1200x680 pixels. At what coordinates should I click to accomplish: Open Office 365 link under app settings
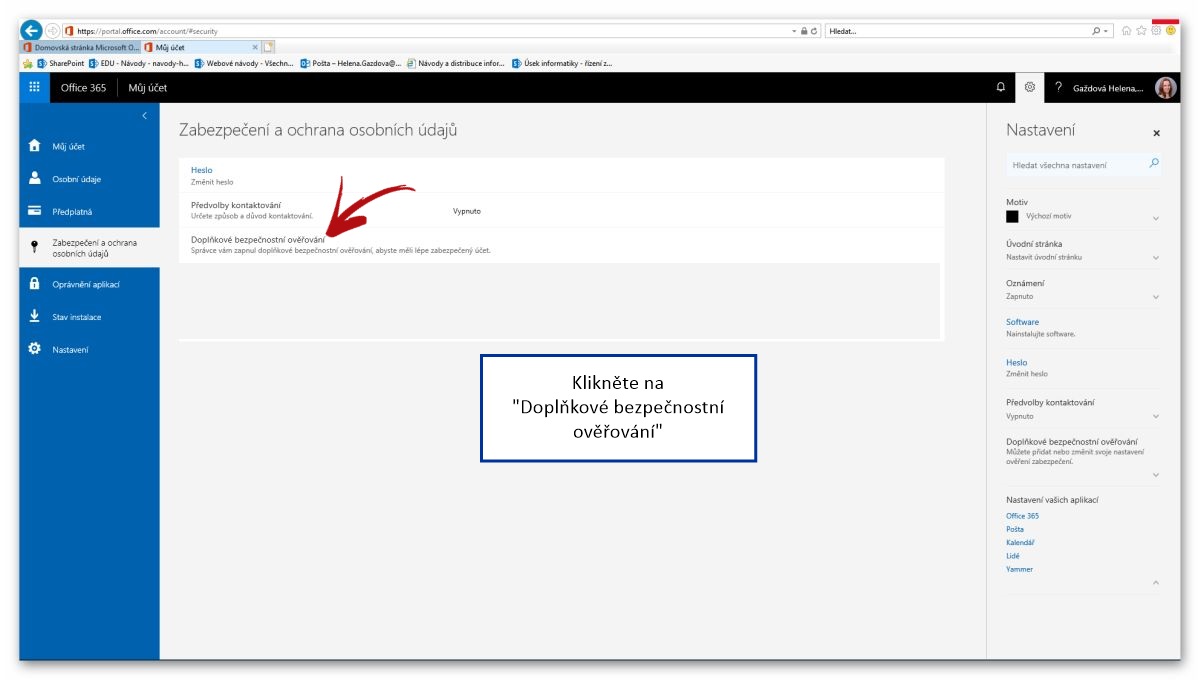pyautogui.click(x=1022, y=516)
